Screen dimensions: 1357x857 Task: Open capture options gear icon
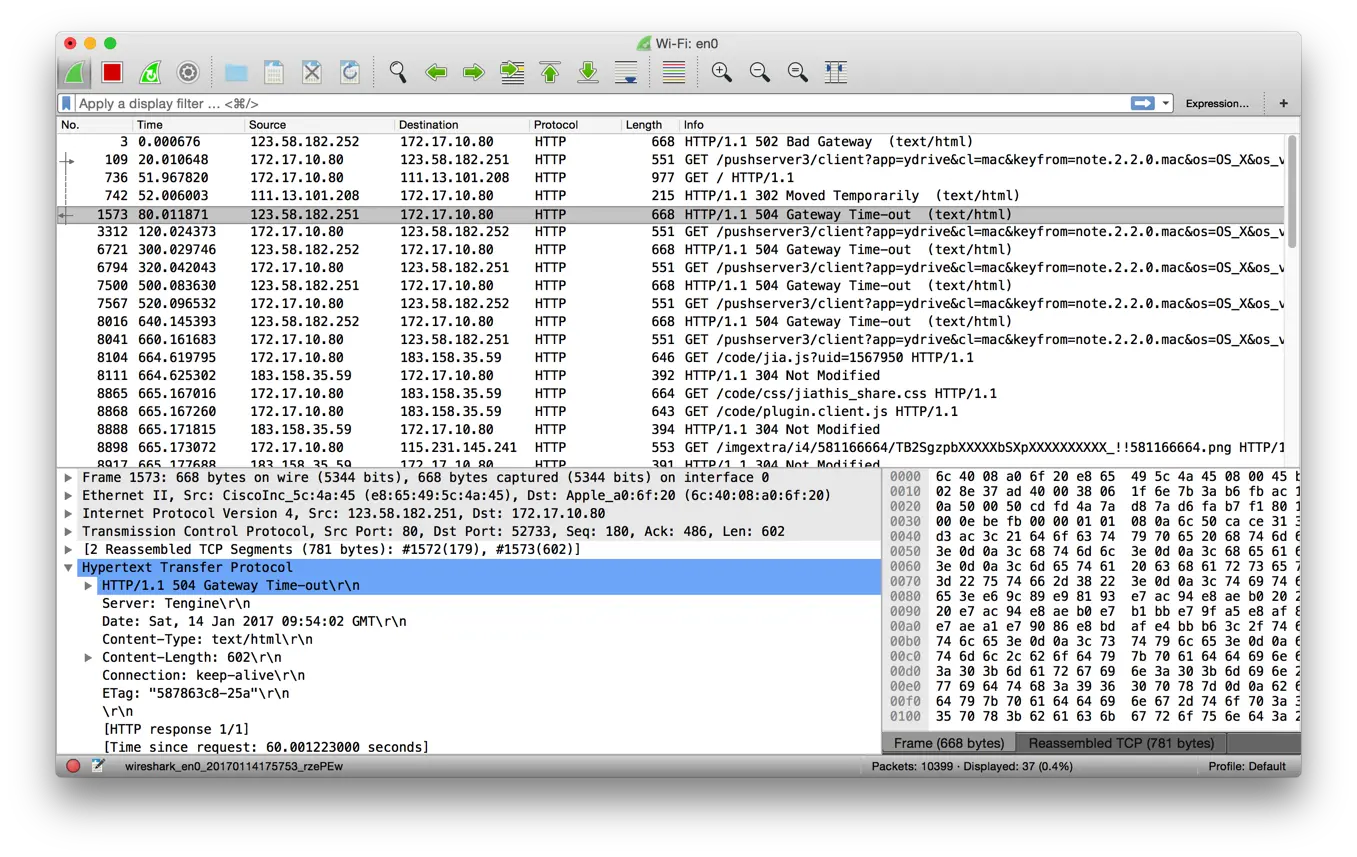coord(188,72)
